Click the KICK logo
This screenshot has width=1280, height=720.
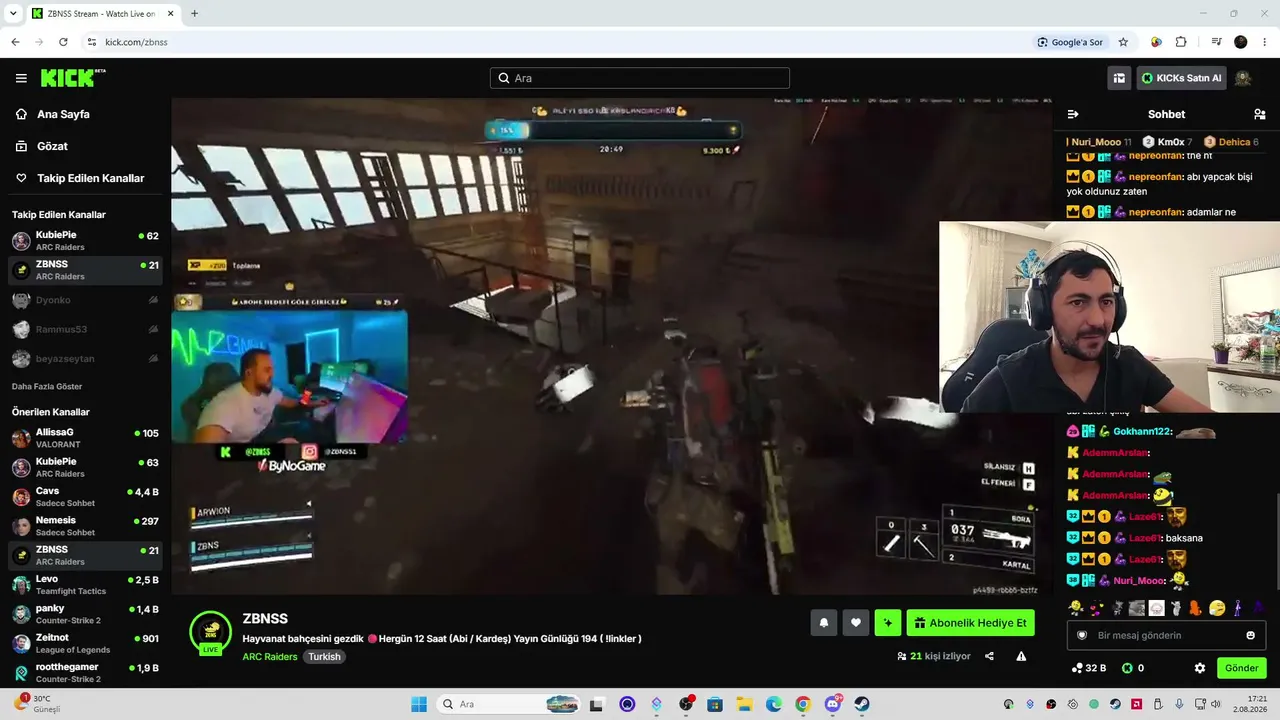pyautogui.click(x=73, y=78)
